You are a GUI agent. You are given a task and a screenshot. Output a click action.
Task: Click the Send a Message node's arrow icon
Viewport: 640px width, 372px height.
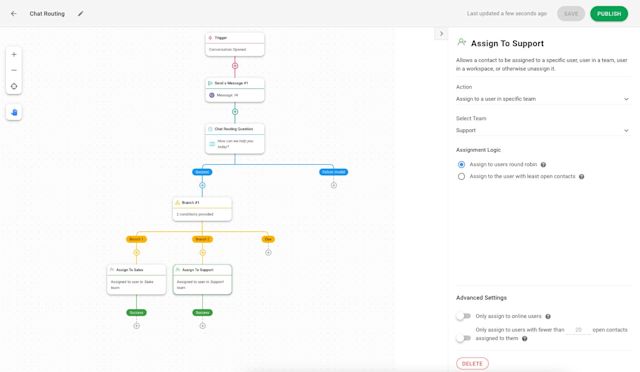[x=210, y=83]
